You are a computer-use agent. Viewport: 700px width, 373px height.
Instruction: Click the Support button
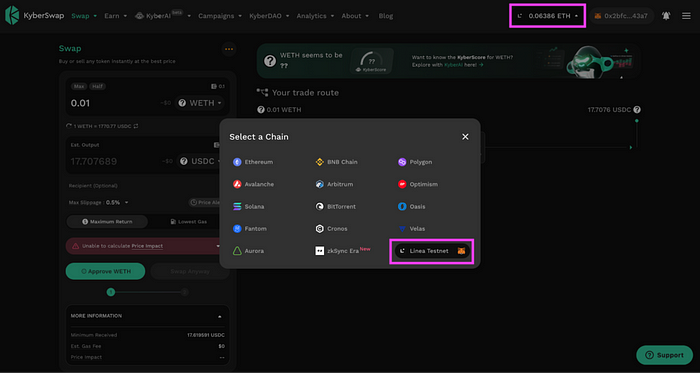pos(664,355)
